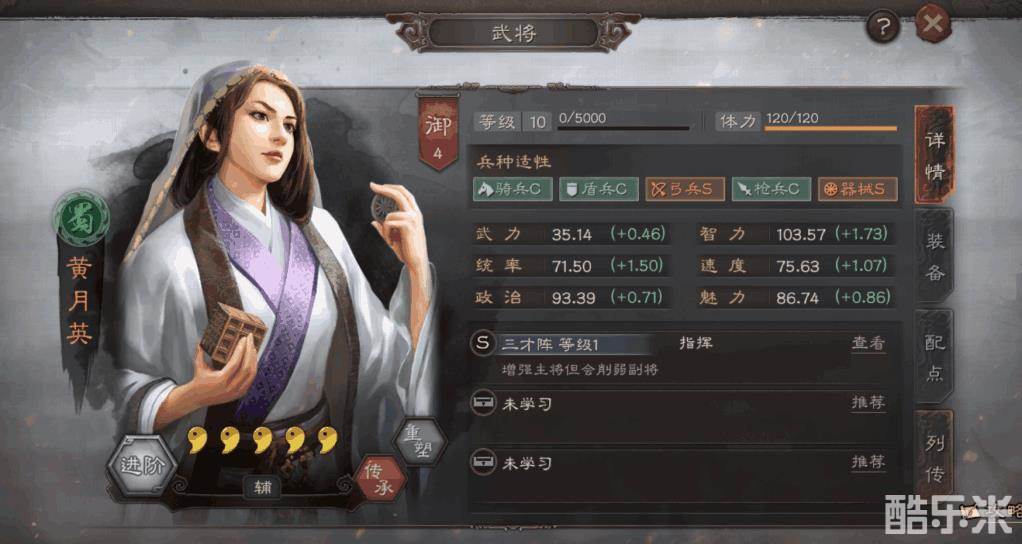
Task: Click 推荐 on the first unlearned slot
Action: [868, 403]
